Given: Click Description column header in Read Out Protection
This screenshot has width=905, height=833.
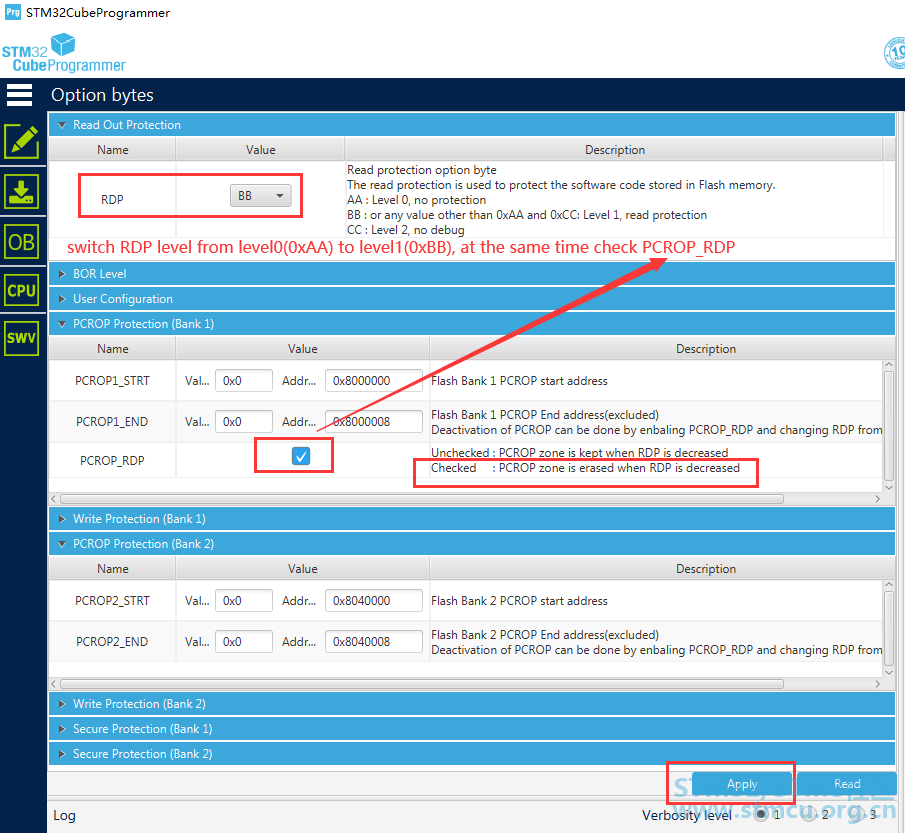Looking at the screenshot, I should click(x=615, y=150).
